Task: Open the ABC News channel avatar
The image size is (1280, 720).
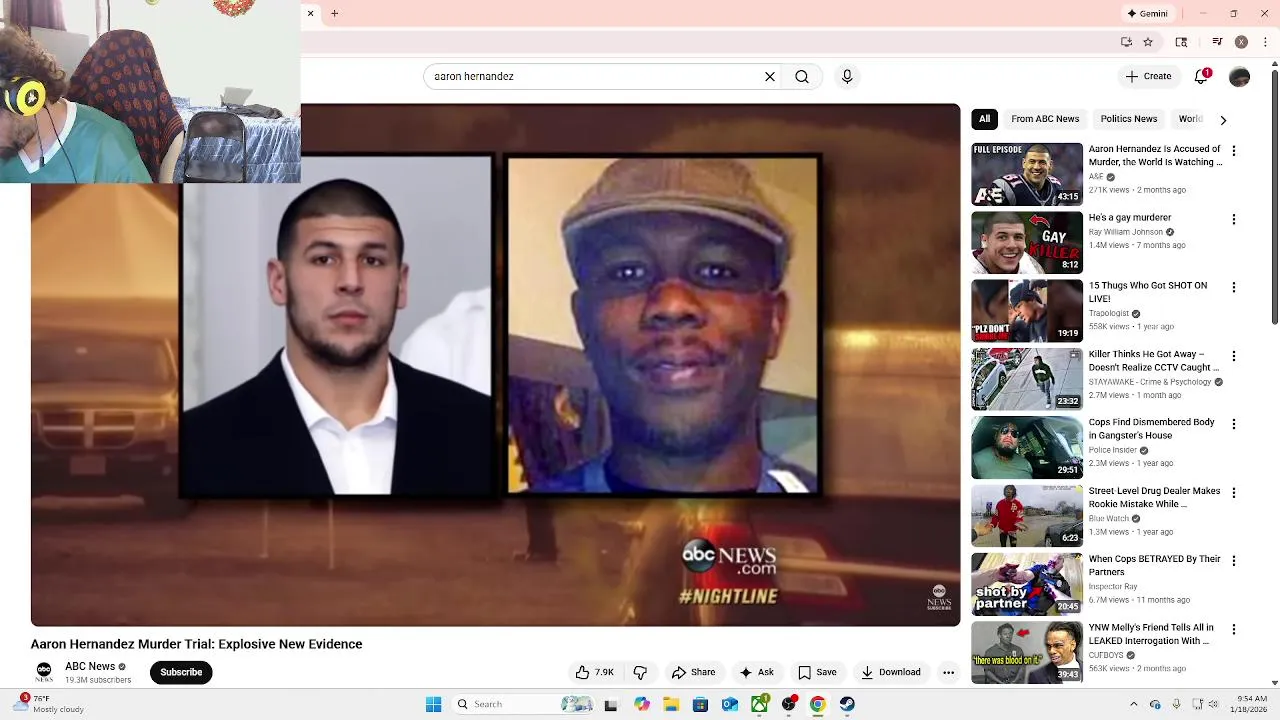Action: click(x=44, y=672)
